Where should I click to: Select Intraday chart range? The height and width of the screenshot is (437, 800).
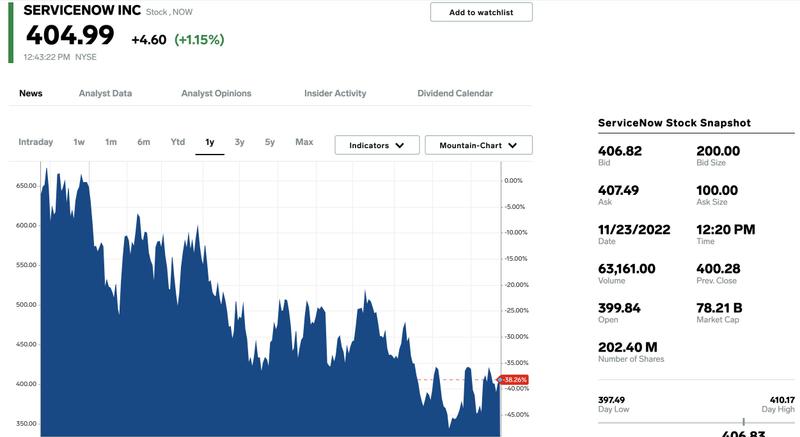coord(36,142)
